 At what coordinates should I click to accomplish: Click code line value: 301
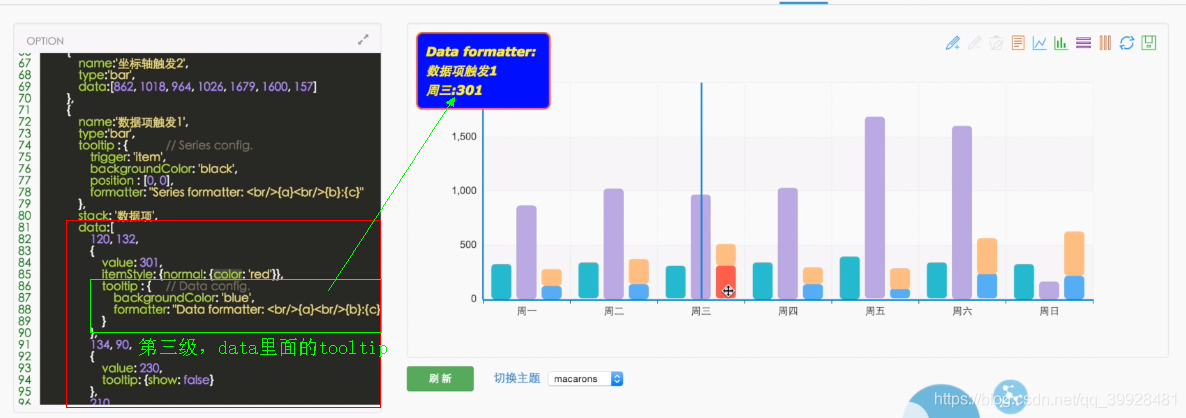pyautogui.click(x=132, y=262)
